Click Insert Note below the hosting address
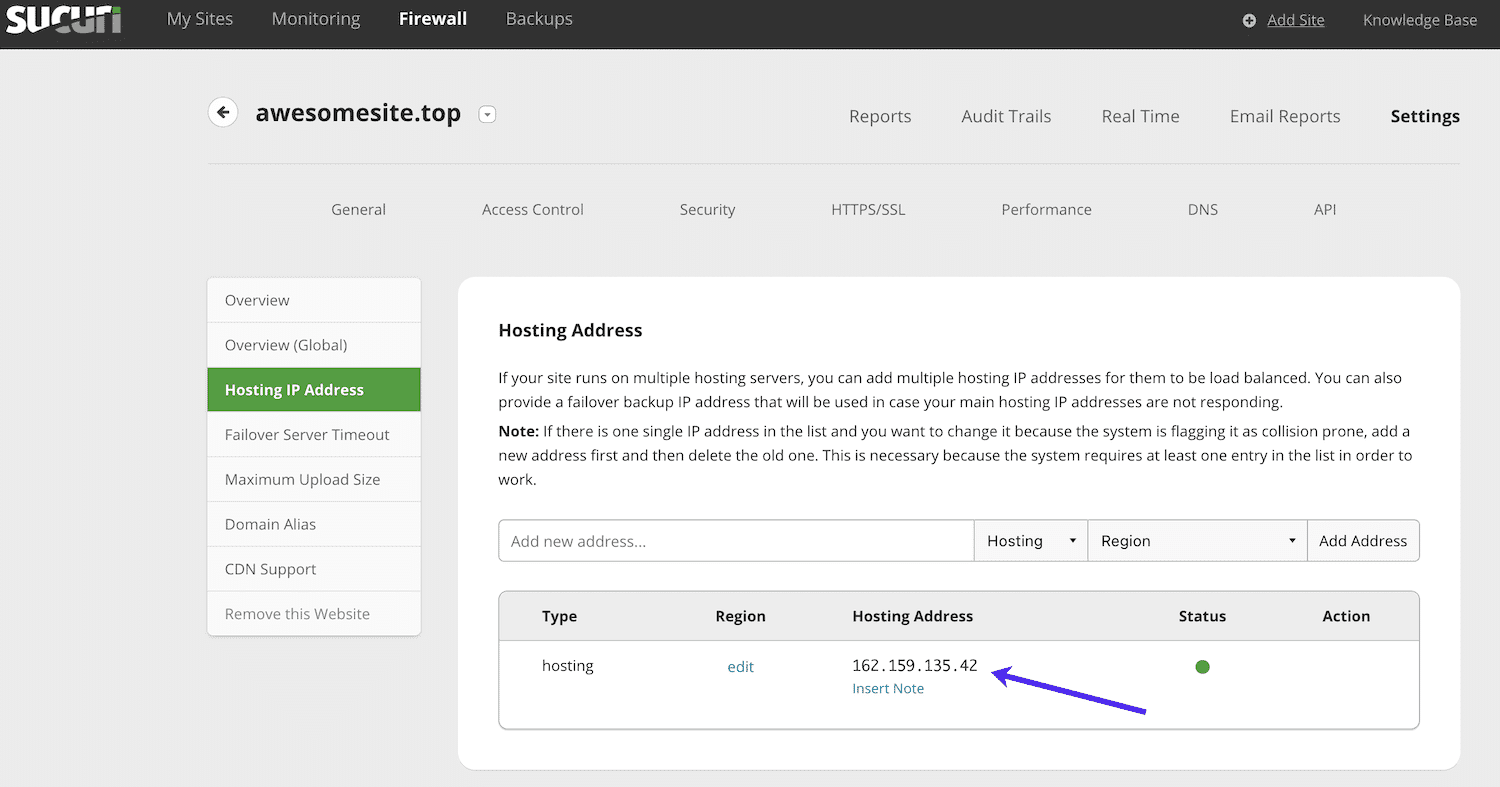The image size is (1500, 787). pos(888,688)
